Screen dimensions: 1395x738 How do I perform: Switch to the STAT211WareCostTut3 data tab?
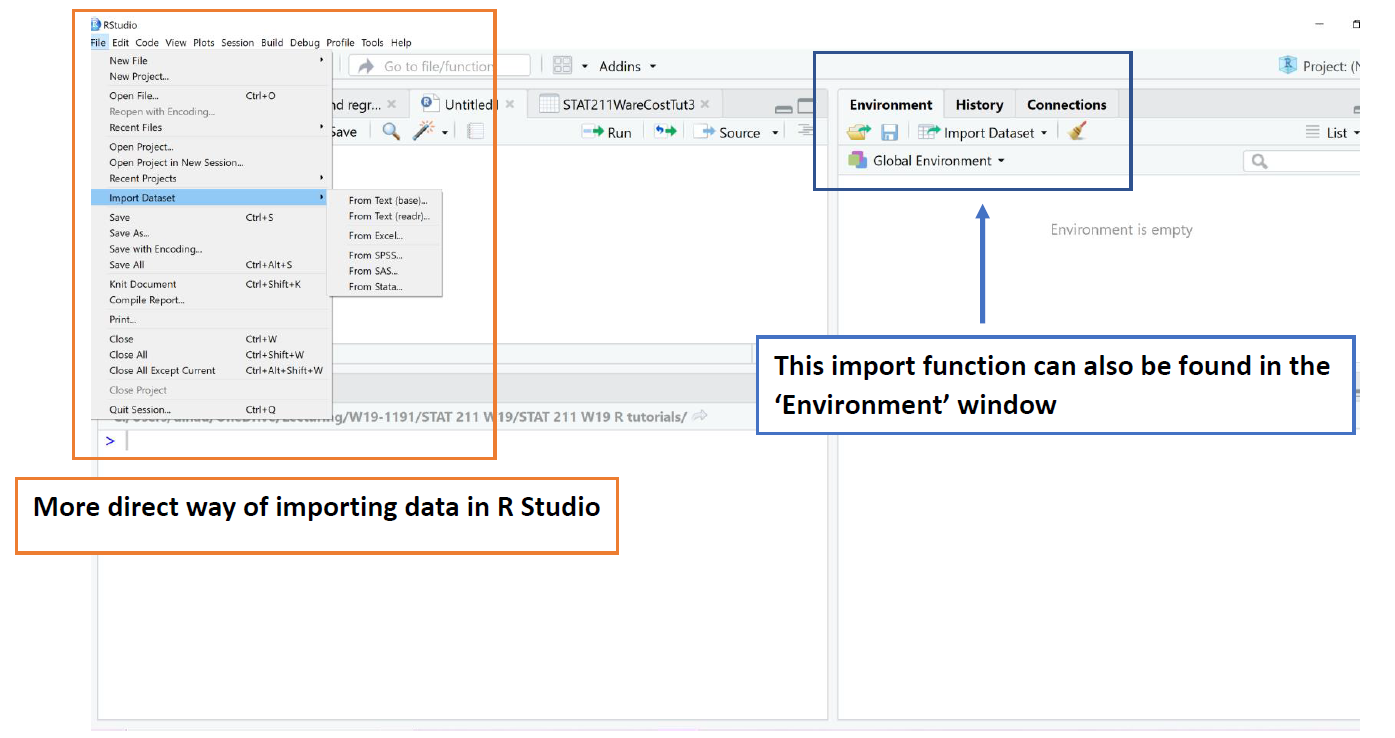[623, 104]
